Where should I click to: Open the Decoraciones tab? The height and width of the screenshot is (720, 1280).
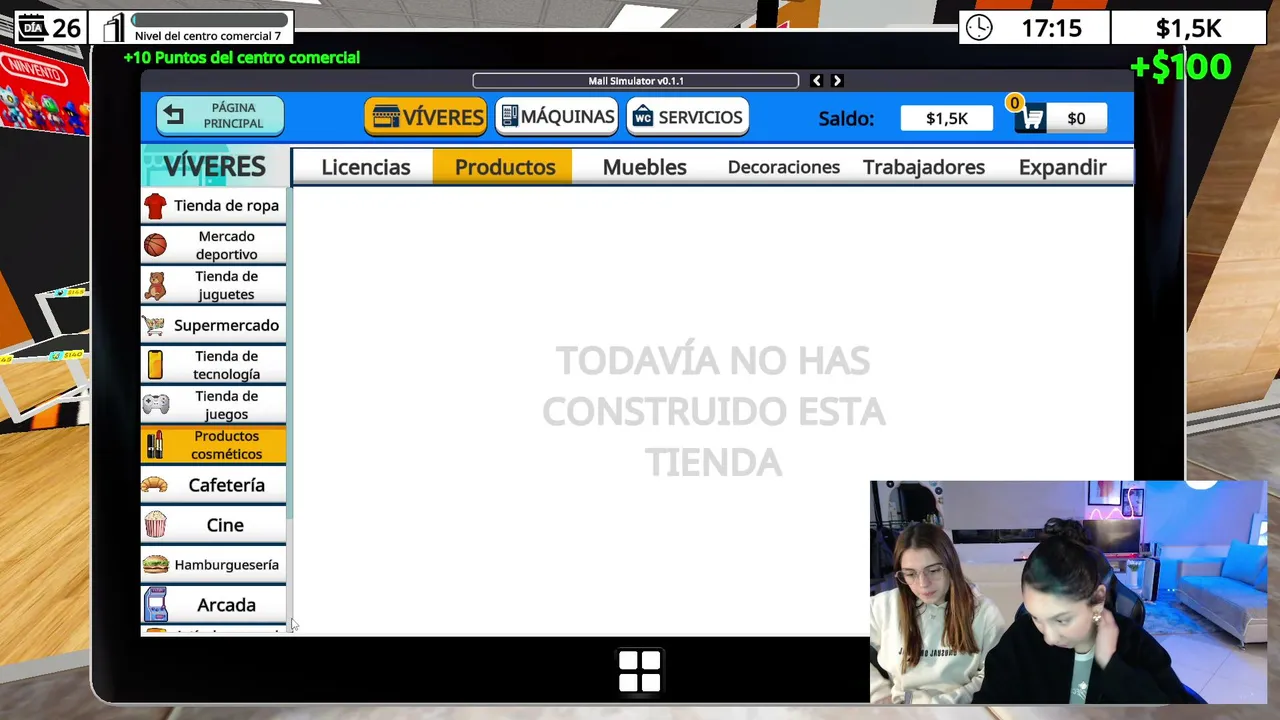[783, 167]
